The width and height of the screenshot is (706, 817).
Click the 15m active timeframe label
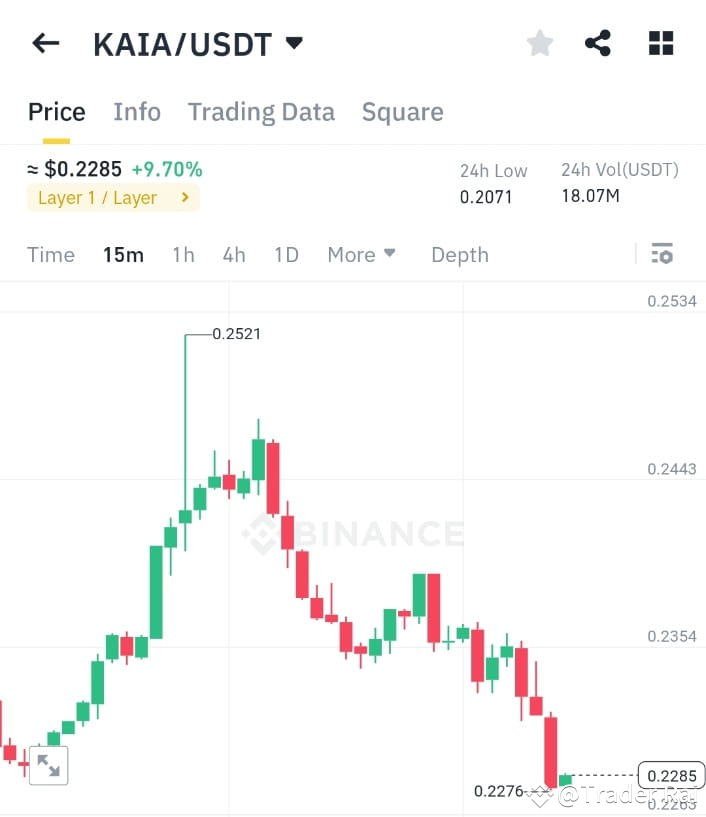pyautogui.click(x=123, y=254)
